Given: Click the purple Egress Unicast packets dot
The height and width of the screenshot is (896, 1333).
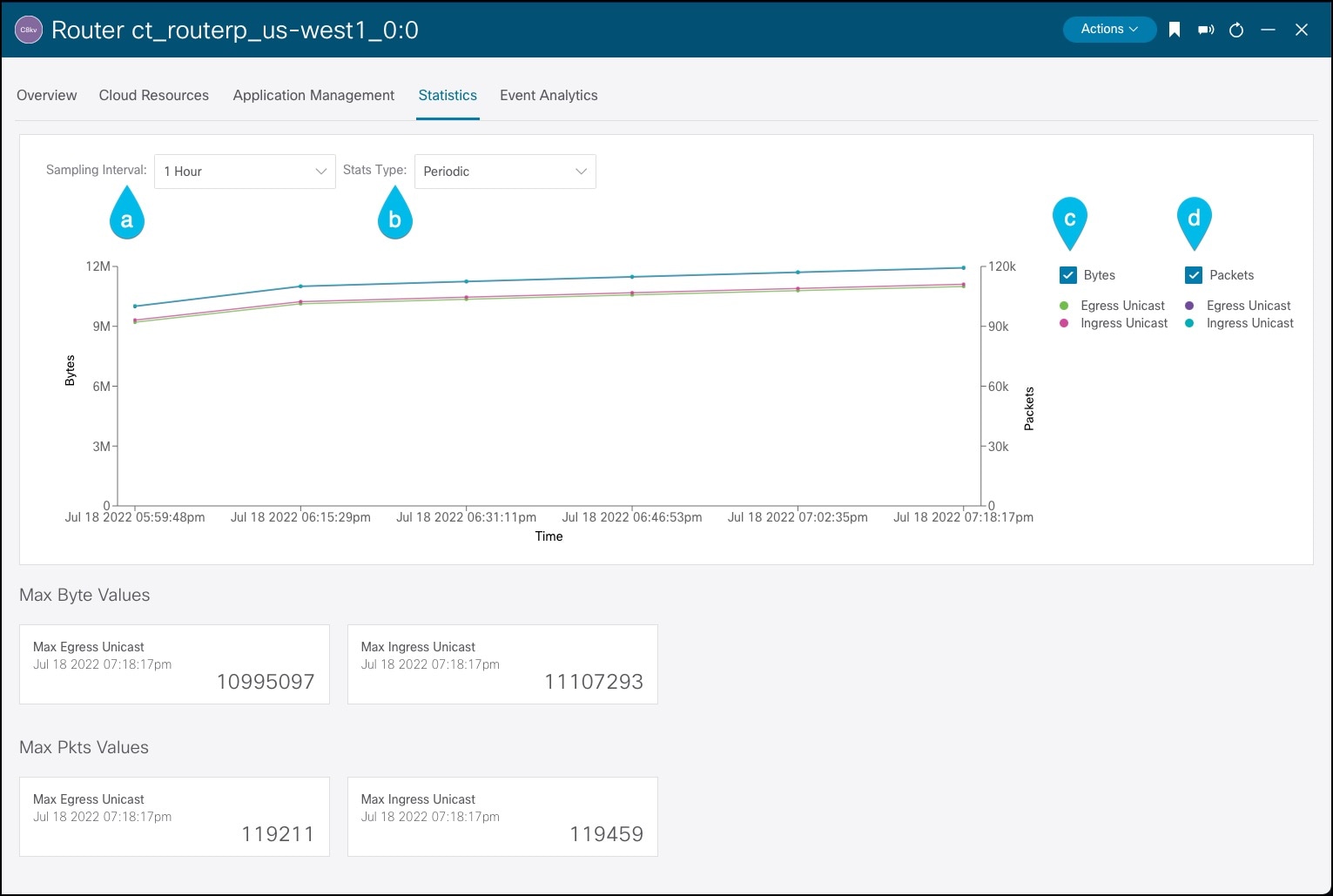Looking at the screenshot, I should coord(1189,306).
